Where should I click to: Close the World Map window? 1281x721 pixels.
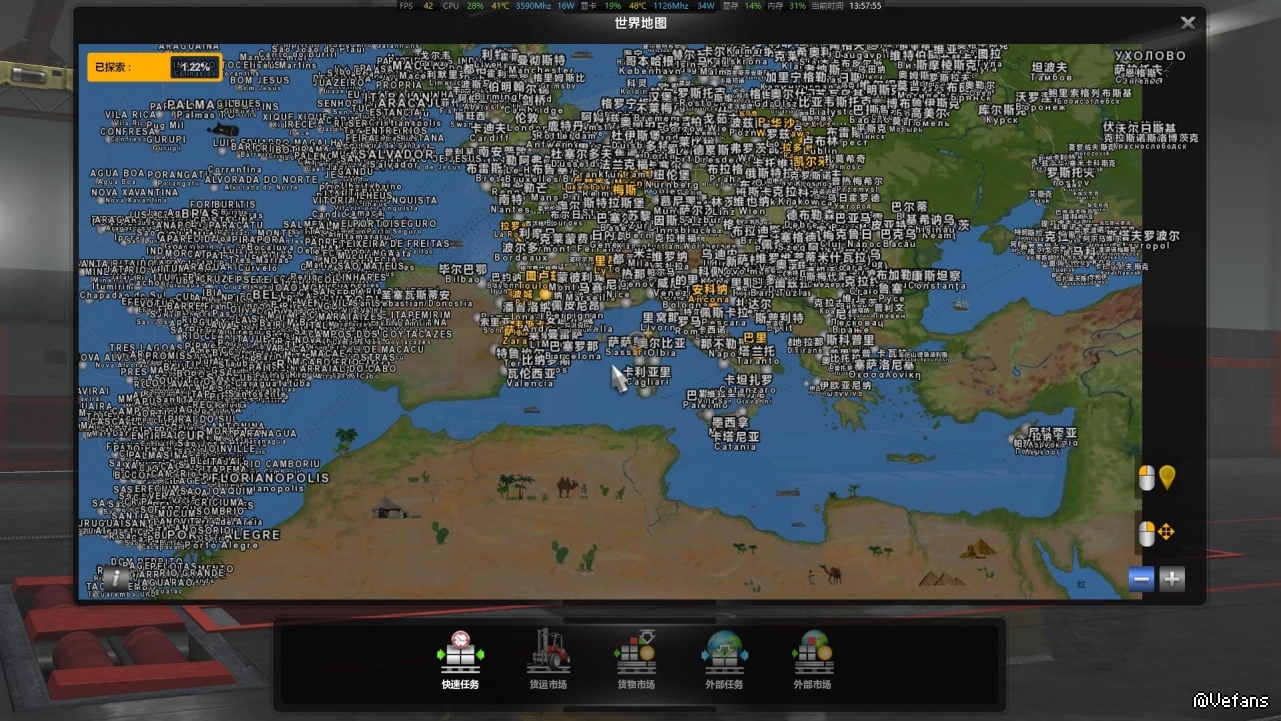1187,23
